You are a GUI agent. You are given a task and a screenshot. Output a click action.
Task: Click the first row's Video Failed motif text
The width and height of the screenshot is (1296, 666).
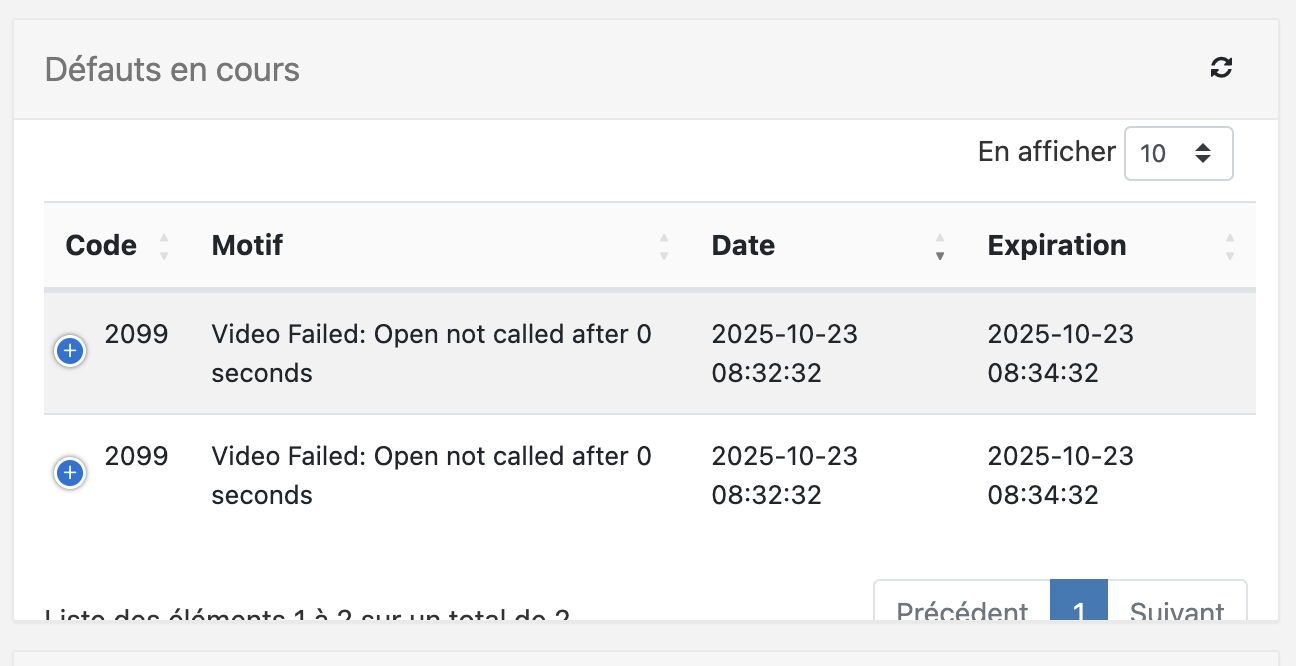point(431,353)
